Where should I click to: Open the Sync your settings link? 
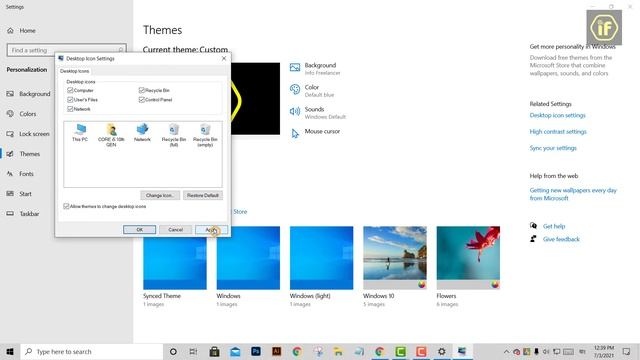(553, 148)
